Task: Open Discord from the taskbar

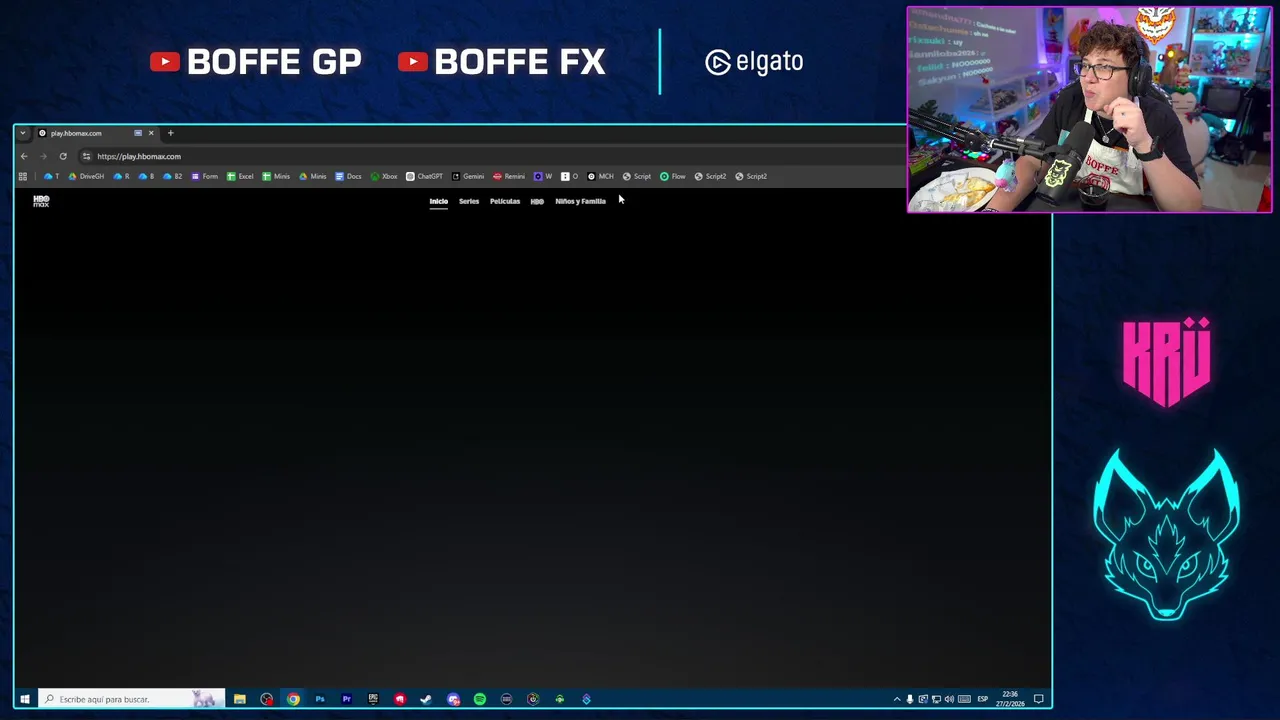Action: 453,699
